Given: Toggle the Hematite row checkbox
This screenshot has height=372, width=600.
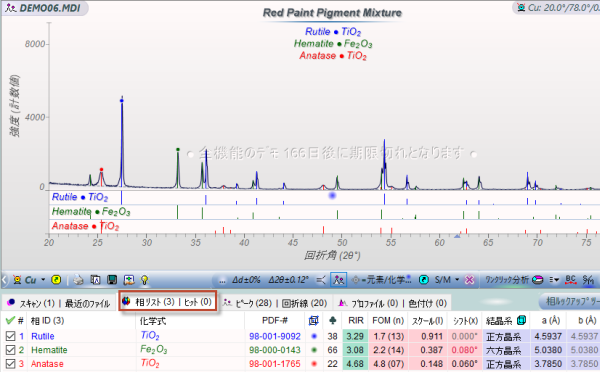Looking at the screenshot, I should (10, 350).
